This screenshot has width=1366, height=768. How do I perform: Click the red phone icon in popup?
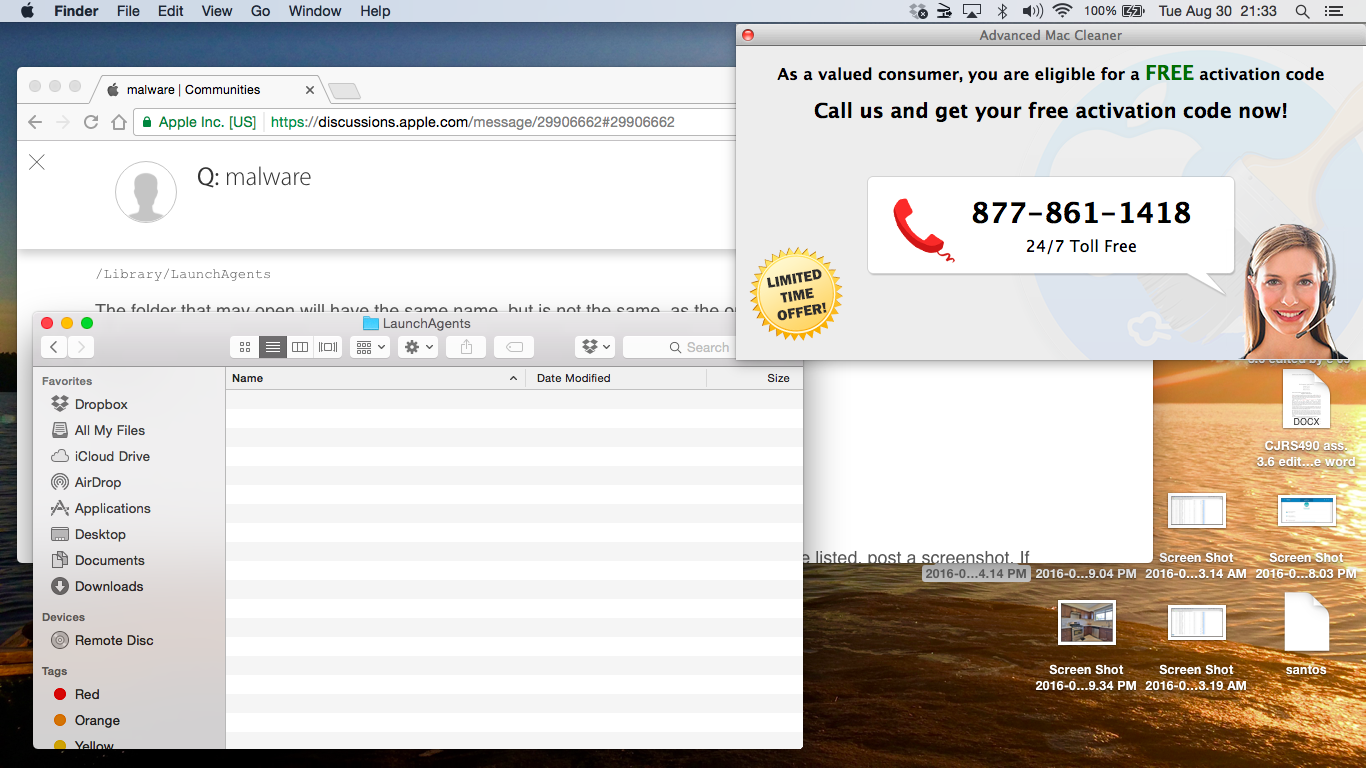[922, 229]
